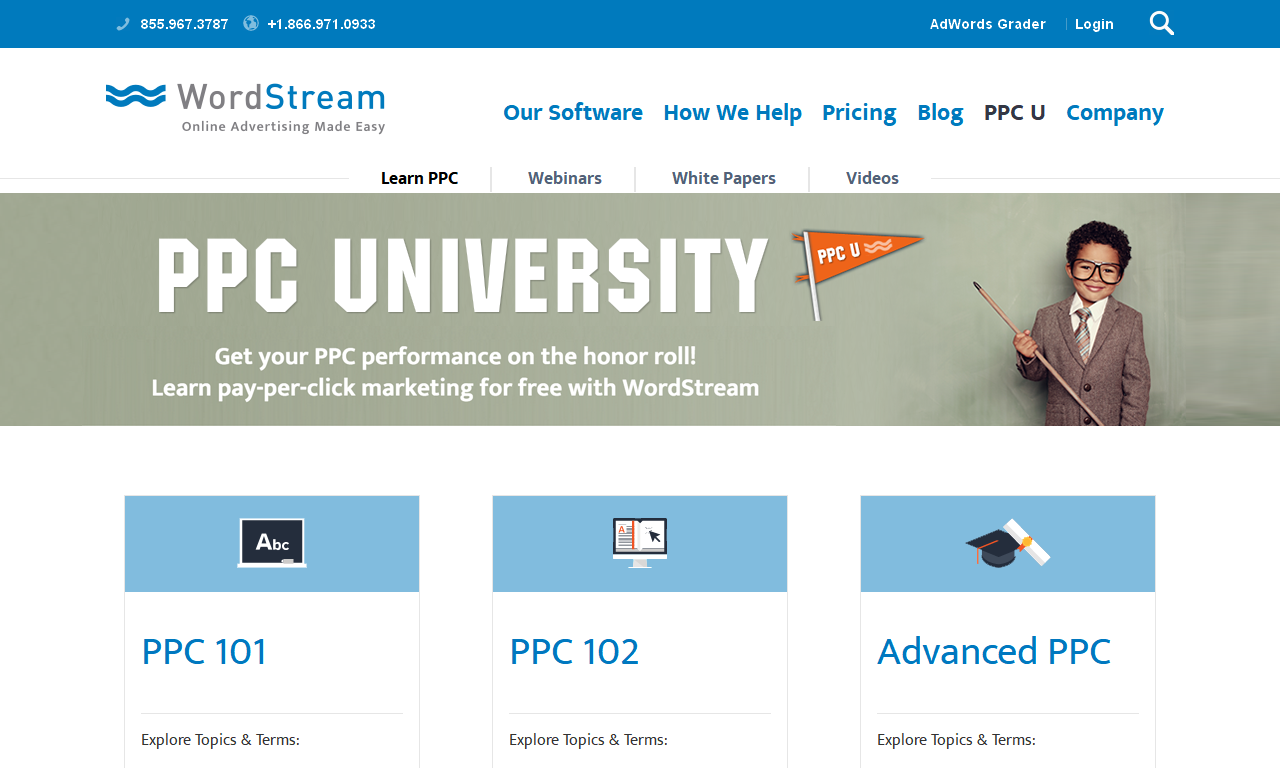Click the PPC University banner image
1280x768 pixels.
pyautogui.click(x=640, y=309)
